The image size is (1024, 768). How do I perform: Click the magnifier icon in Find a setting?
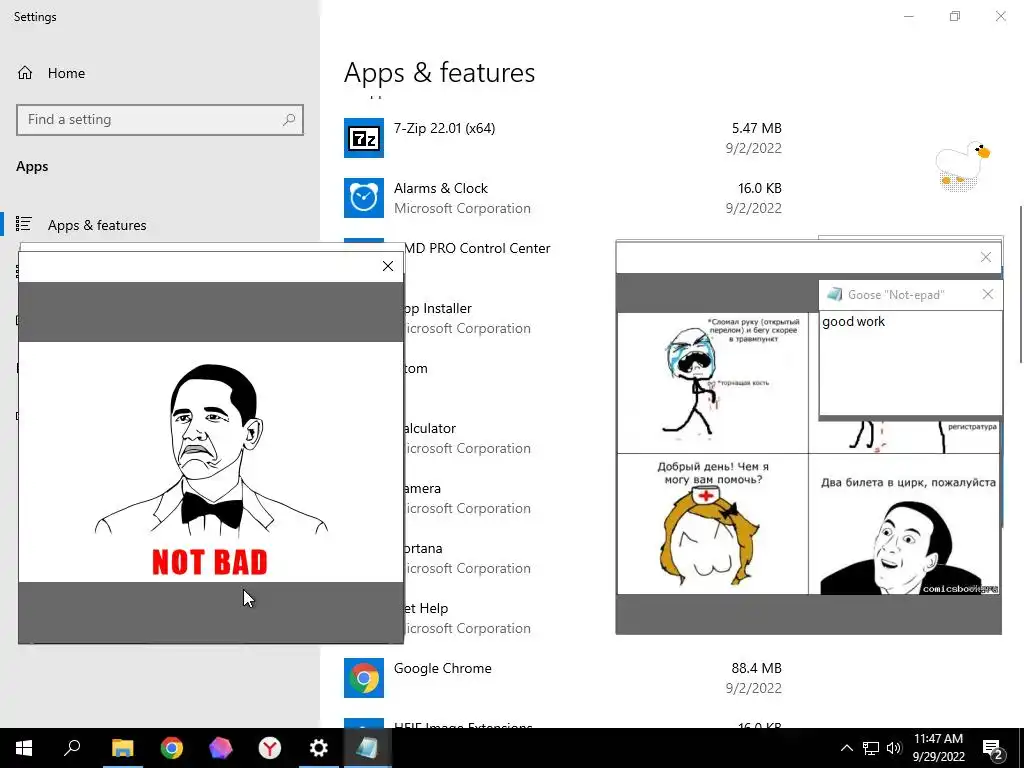point(289,120)
